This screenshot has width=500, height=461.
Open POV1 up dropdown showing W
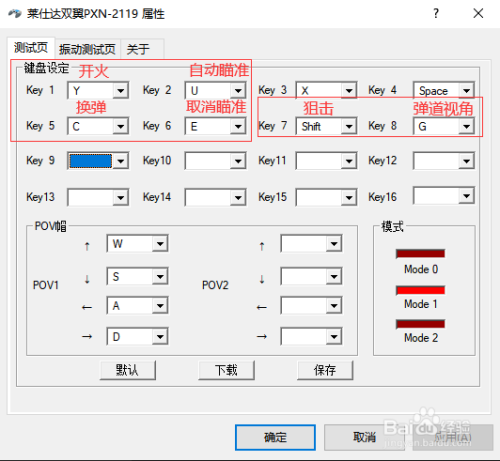(137, 244)
